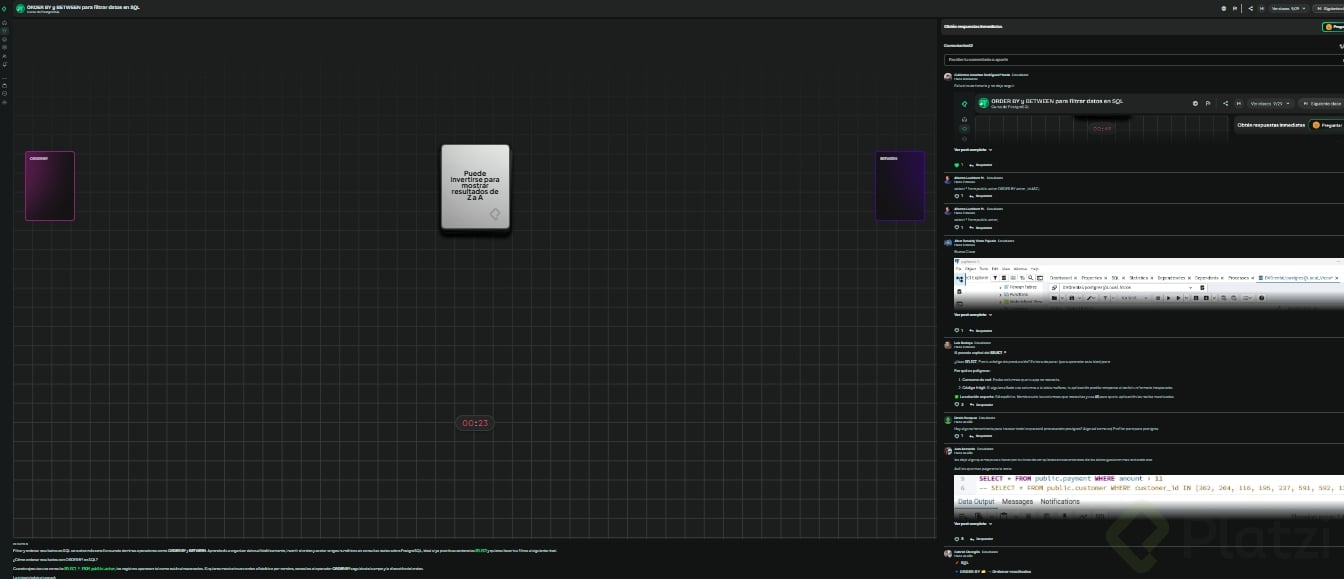Flip the center card about Z a A

pyautogui.click(x=475, y=189)
